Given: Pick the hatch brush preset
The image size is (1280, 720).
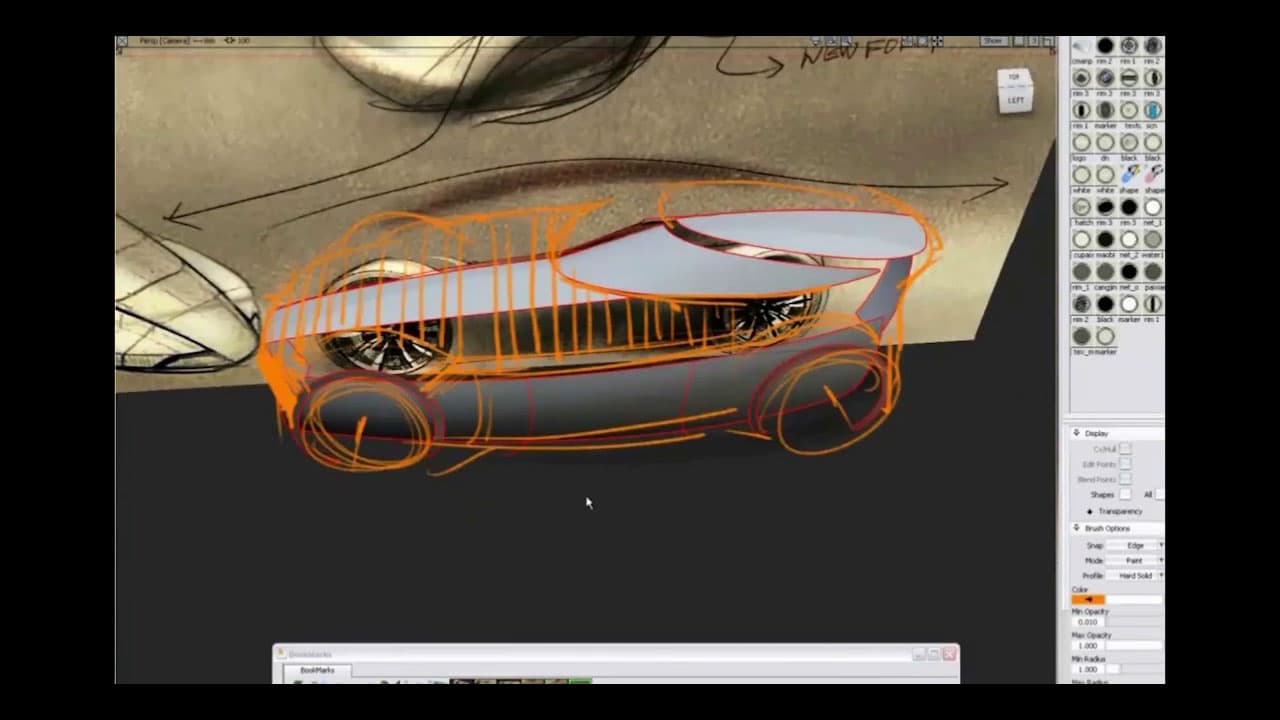Looking at the screenshot, I should pos(1080,207).
